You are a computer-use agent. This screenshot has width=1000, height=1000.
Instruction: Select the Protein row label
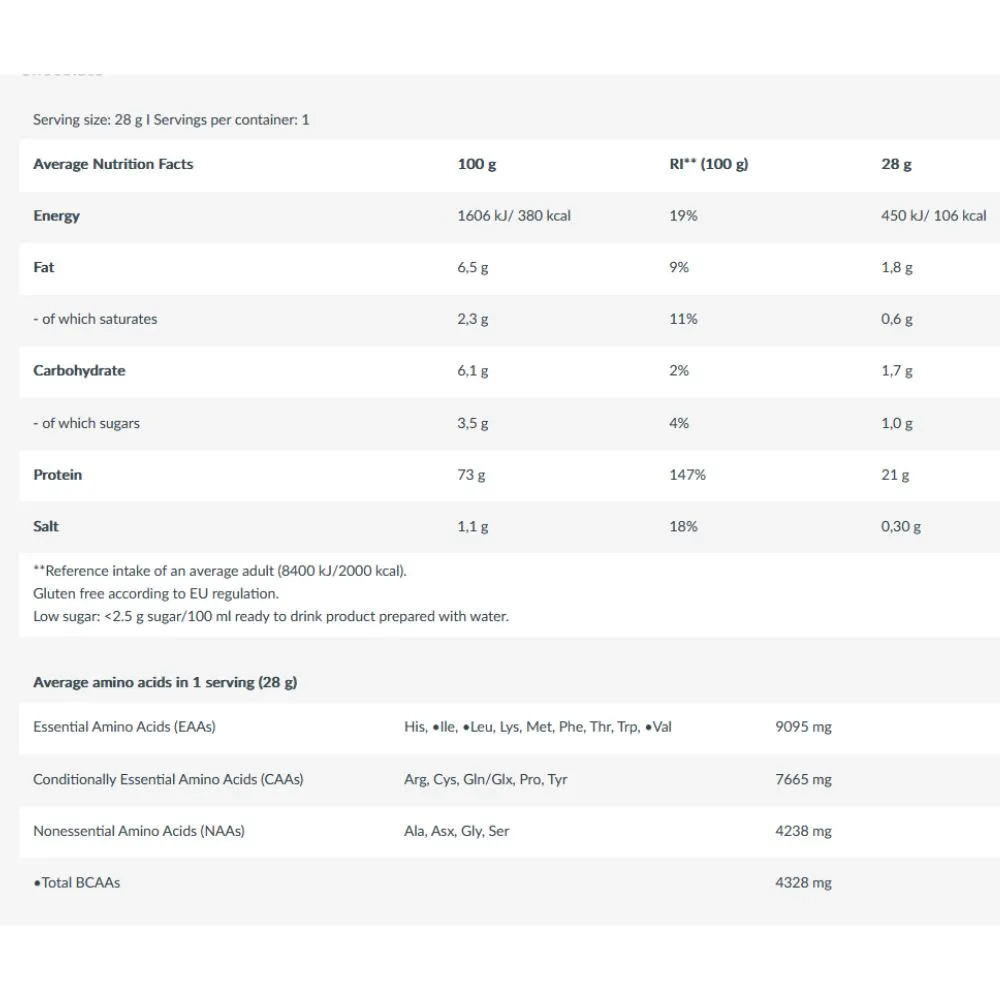pyautogui.click(x=57, y=474)
